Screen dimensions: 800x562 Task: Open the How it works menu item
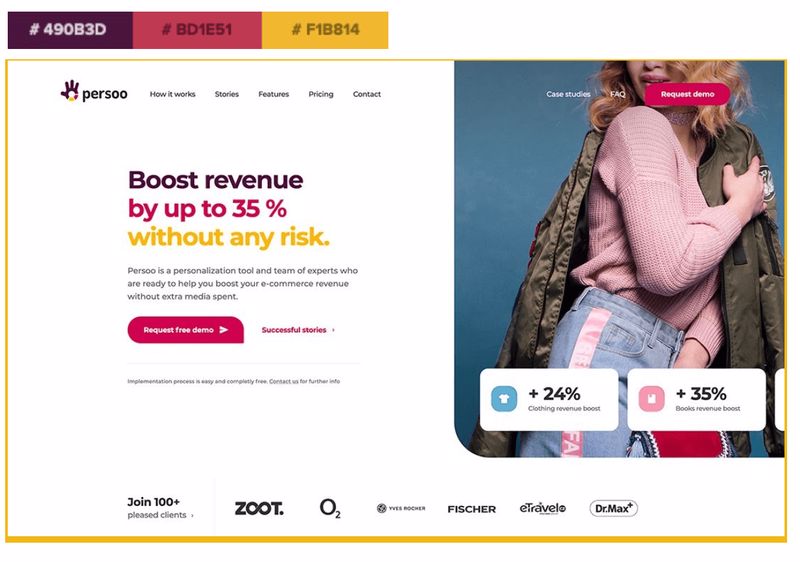pyautogui.click(x=172, y=94)
